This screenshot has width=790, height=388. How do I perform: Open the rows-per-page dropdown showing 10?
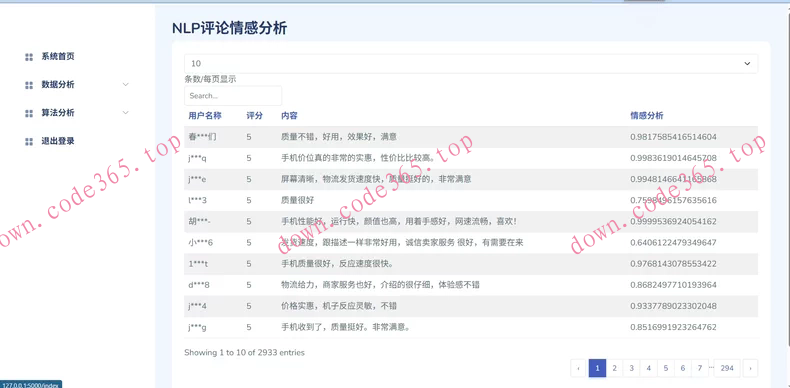click(x=471, y=63)
